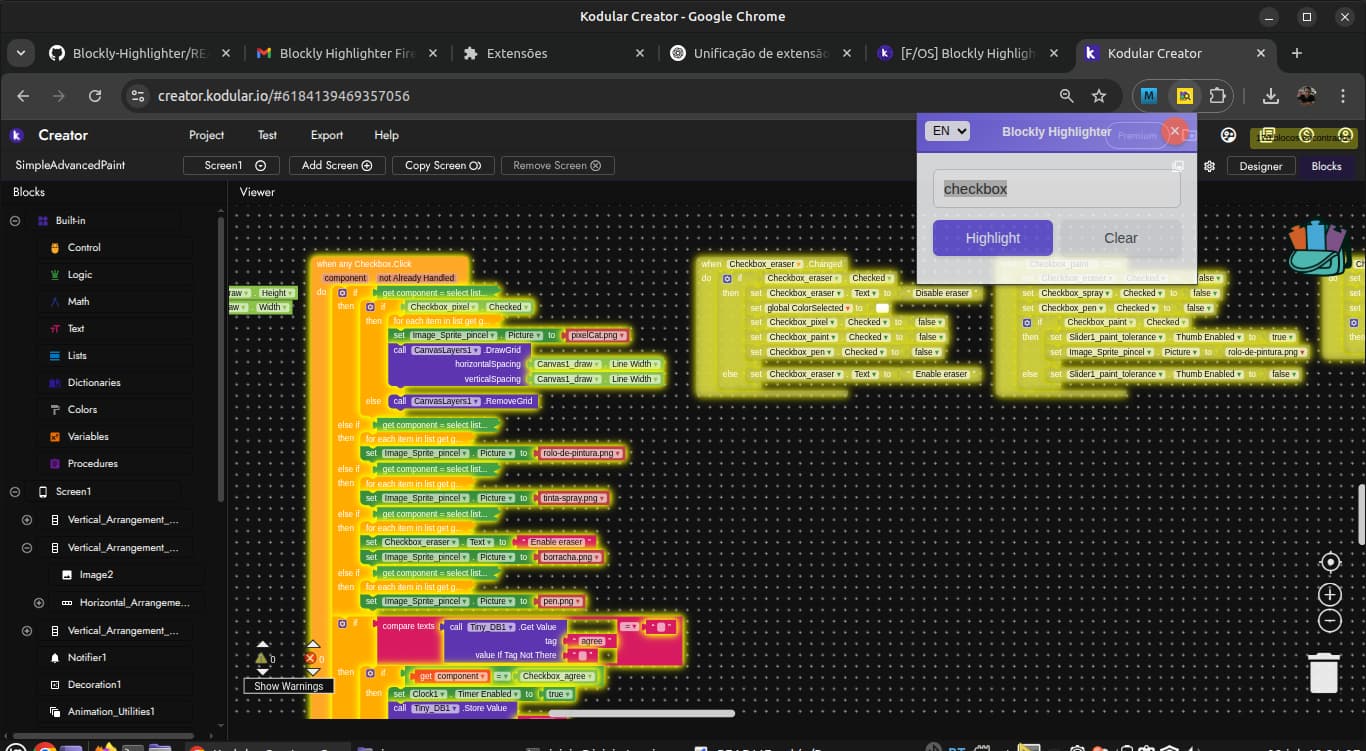Open the EN language dropdown

pos(946,131)
